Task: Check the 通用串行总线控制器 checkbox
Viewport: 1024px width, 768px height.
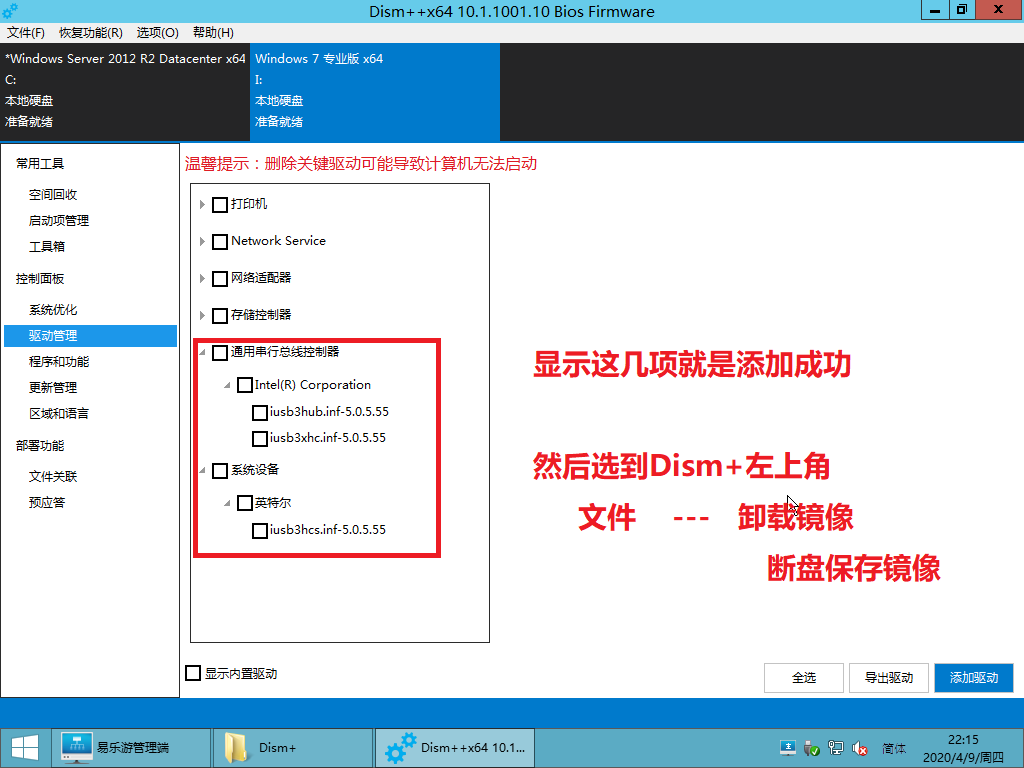Action: [x=220, y=353]
